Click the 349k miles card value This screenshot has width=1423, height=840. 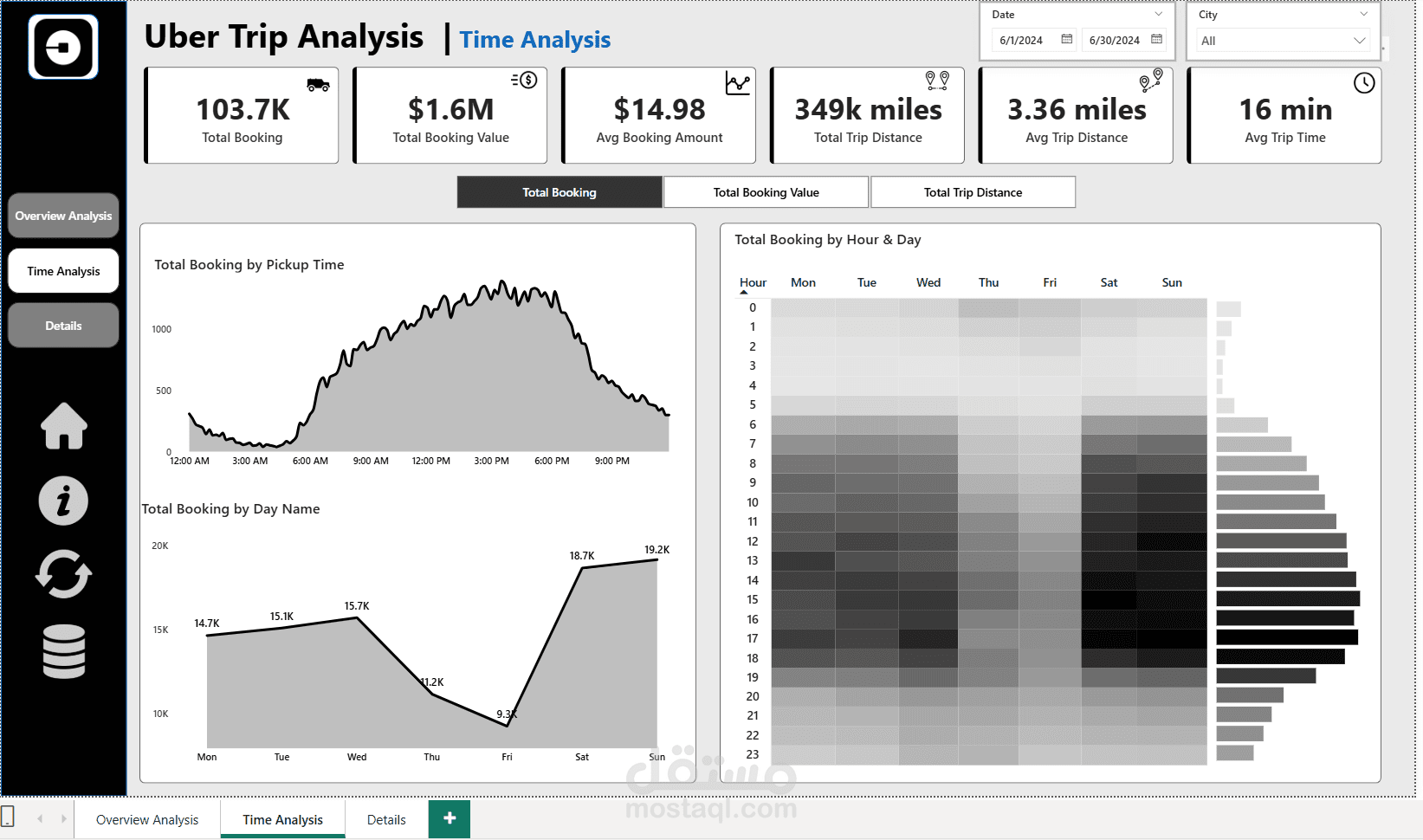click(868, 109)
